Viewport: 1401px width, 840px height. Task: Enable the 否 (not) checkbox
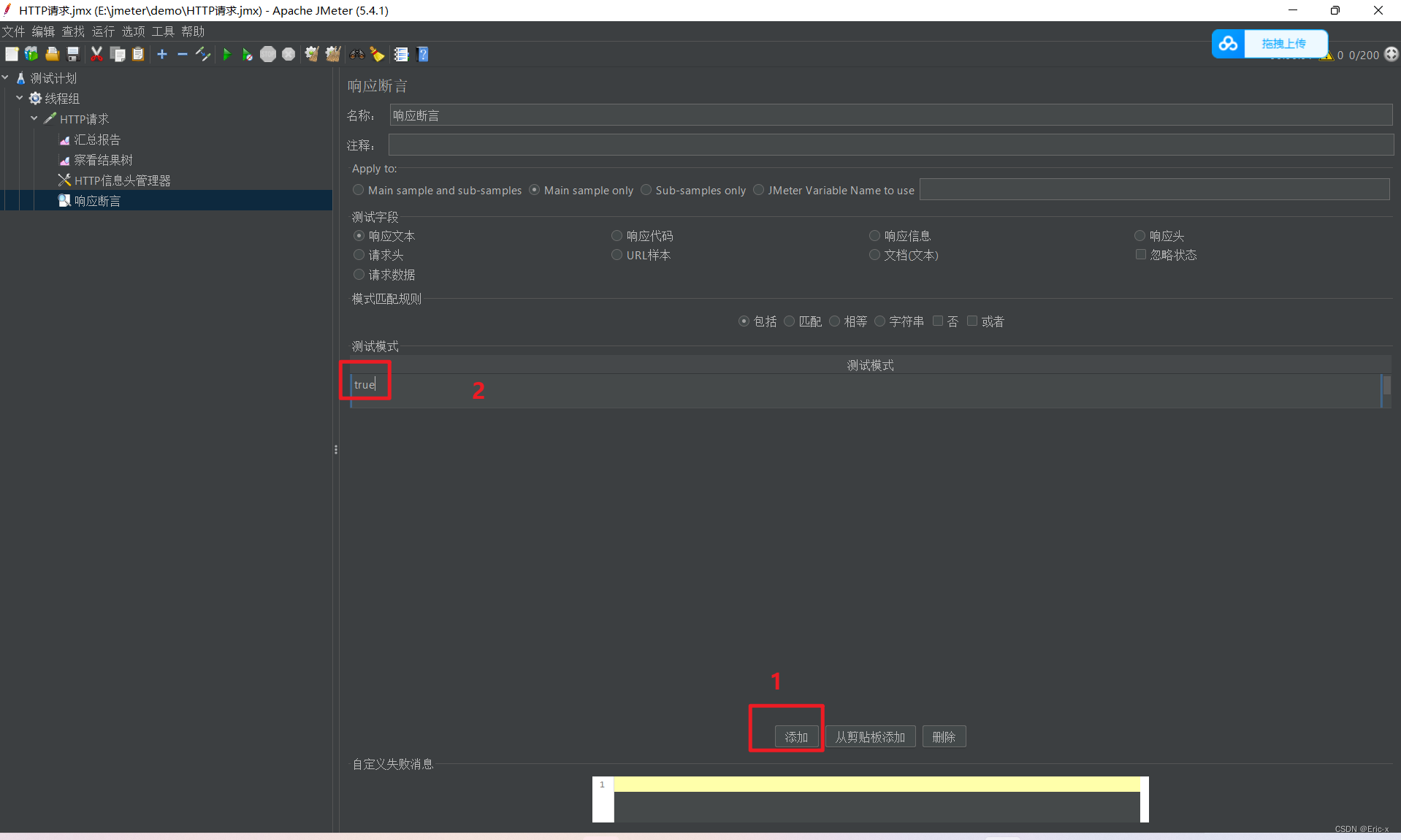pos(937,321)
